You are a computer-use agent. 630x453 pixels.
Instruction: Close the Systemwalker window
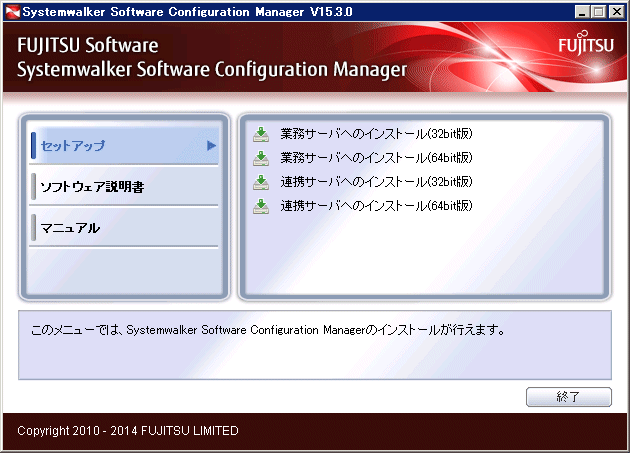click(617, 12)
